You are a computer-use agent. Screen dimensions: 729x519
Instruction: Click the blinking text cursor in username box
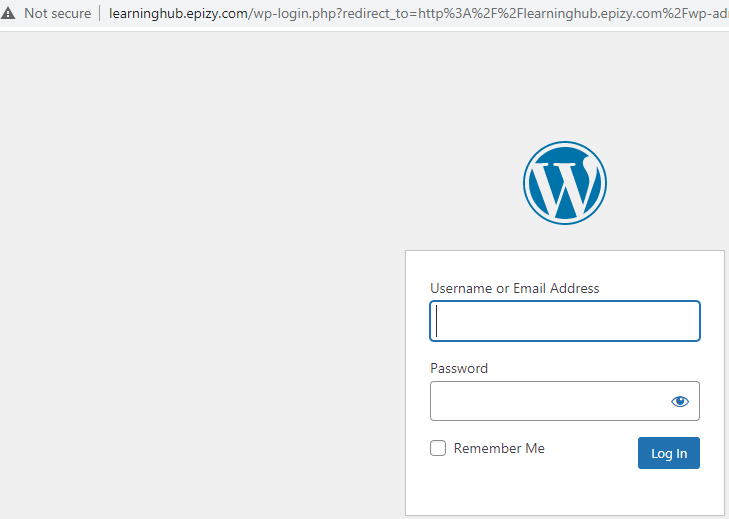tap(437, 321)
